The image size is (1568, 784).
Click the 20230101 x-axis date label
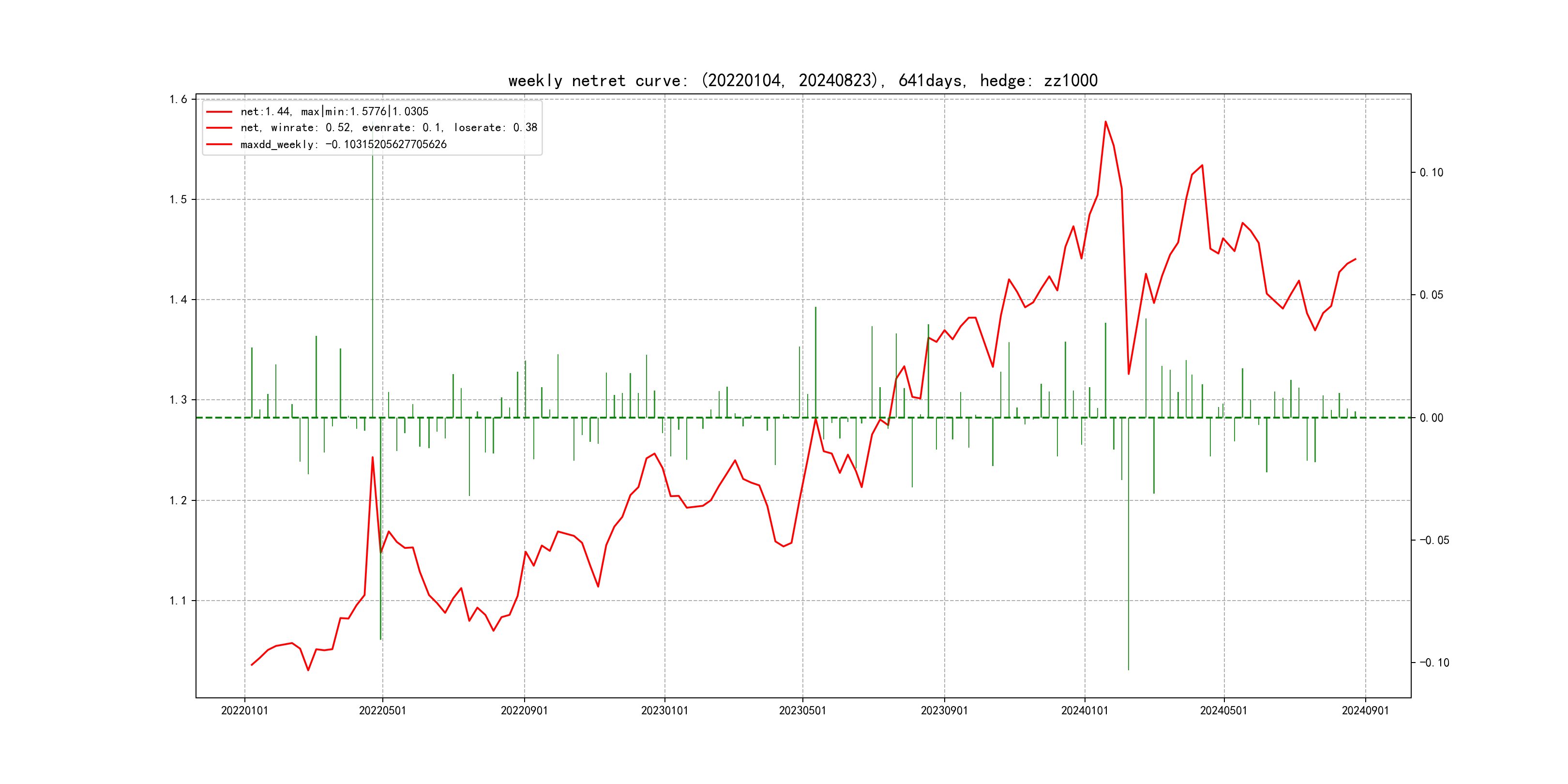pyautogui.click(x=664, y=711)
